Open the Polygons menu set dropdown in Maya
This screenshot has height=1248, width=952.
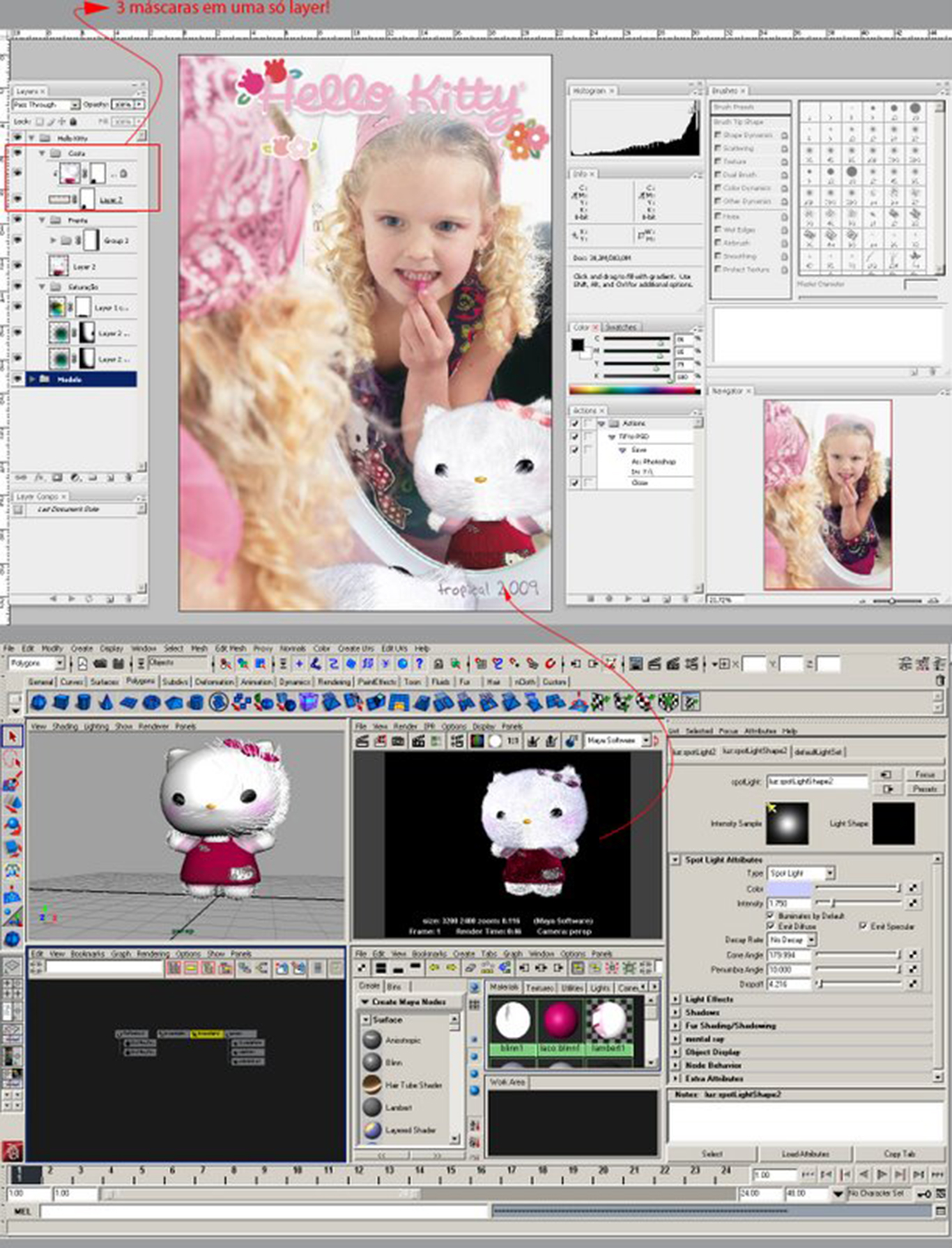pyautogui.click(x=36, y=663)
